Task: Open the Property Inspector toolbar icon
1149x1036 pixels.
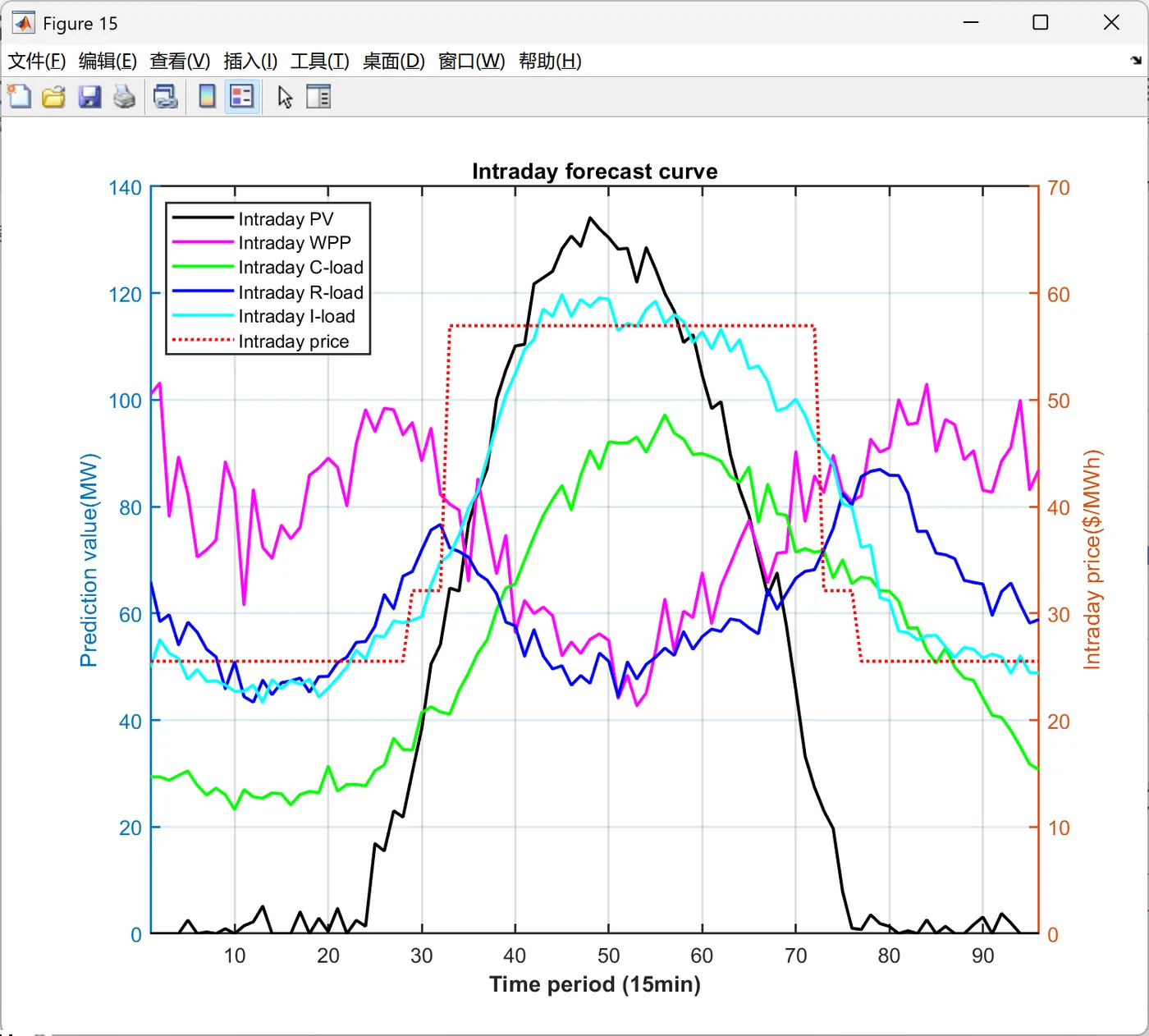Action: [318, 97]
